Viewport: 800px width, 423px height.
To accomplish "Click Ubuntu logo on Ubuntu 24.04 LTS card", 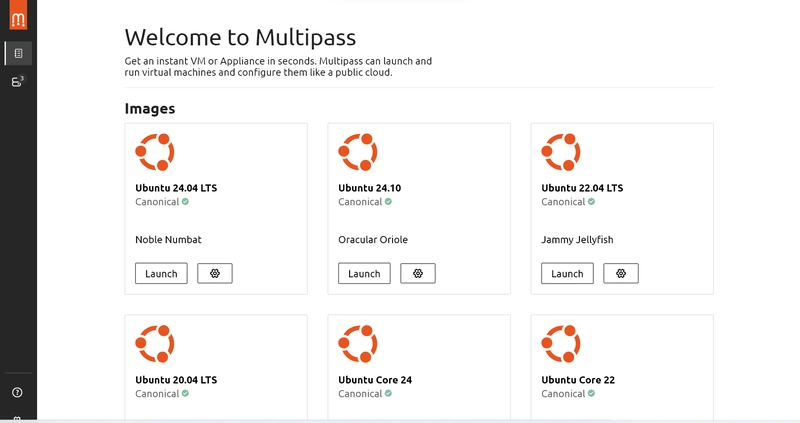I will point(155,152).
